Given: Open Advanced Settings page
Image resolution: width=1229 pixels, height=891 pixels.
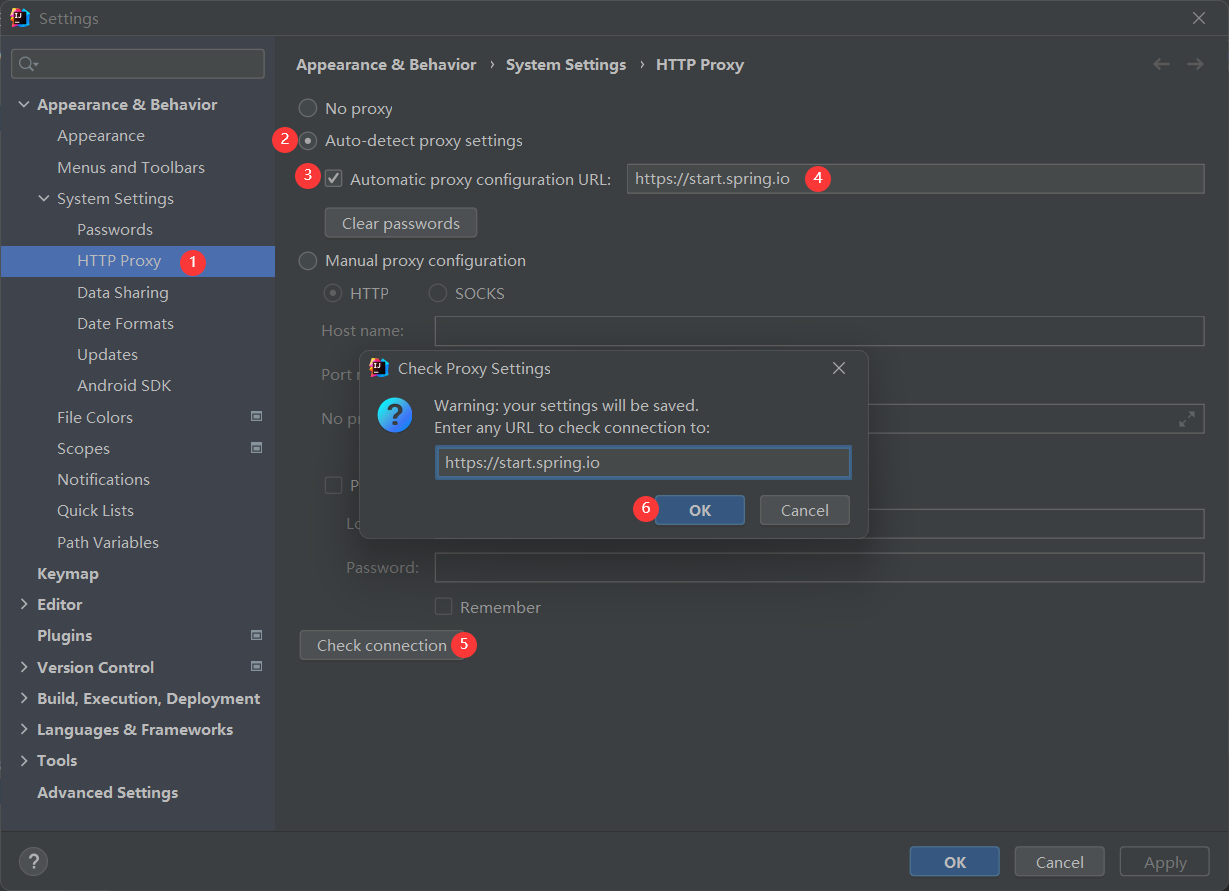Looking at the screenshot, I should 107,792.
